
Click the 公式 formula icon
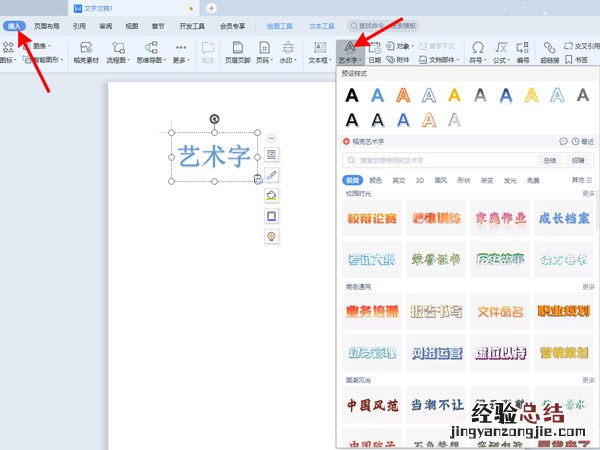click(507, 52)
